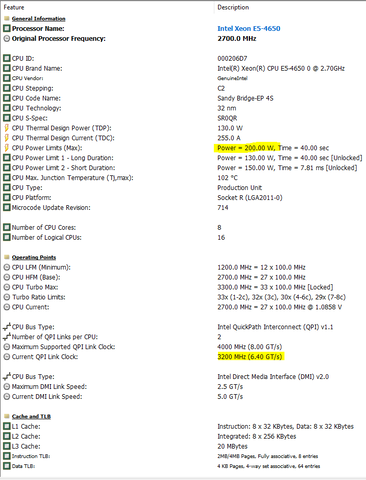Click the clock icon beside Current QPI Link Clock
The width and height of the screenshot is (366, 480).
(7, 357)
